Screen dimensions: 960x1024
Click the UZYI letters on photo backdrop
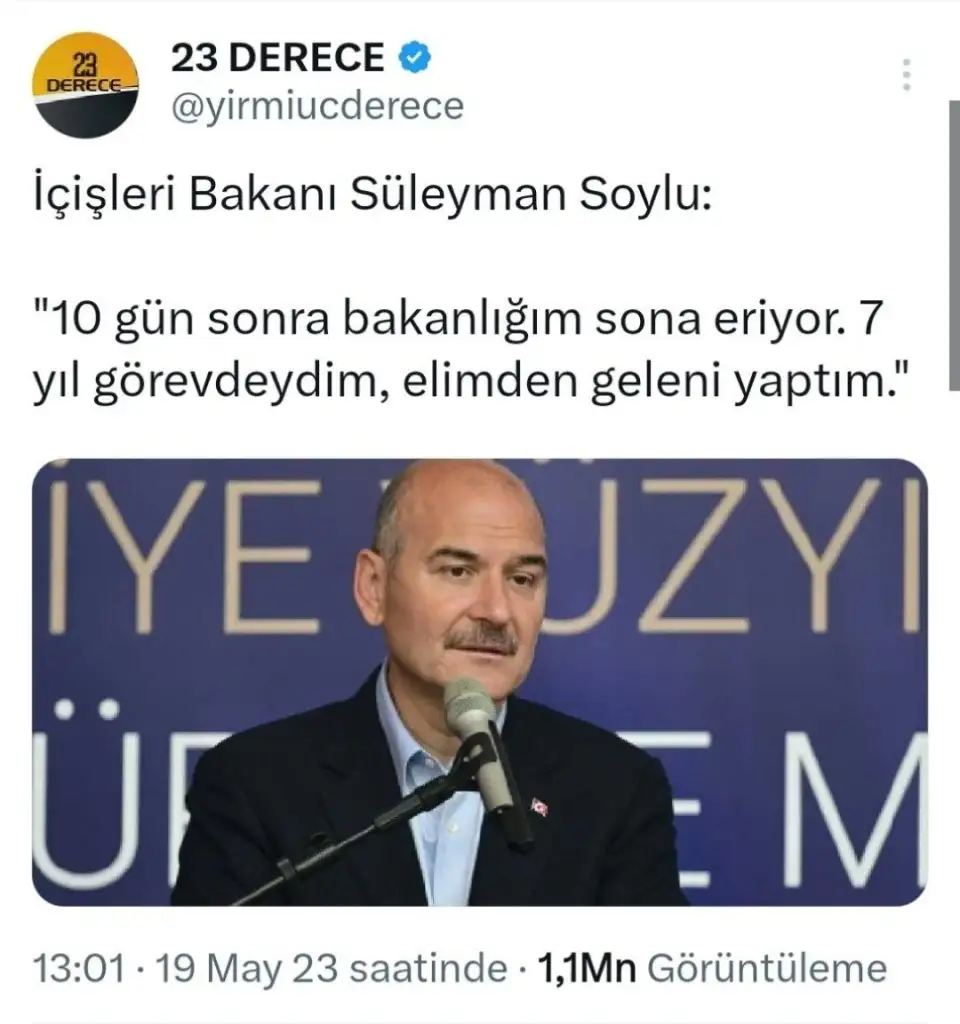click(x=731, y=556)
